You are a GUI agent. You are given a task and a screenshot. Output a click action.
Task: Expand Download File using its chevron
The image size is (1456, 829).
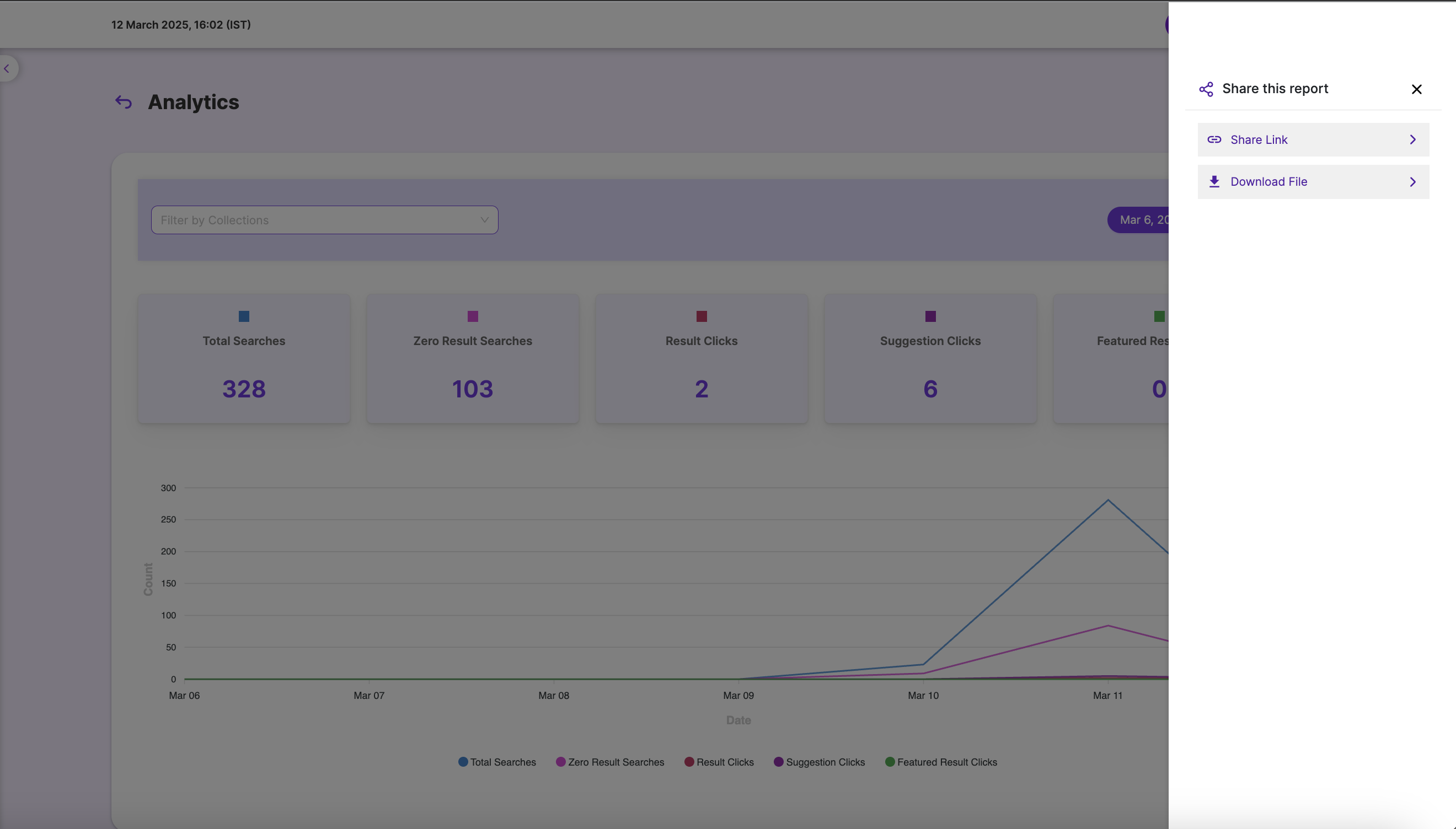coord(1412,182)
